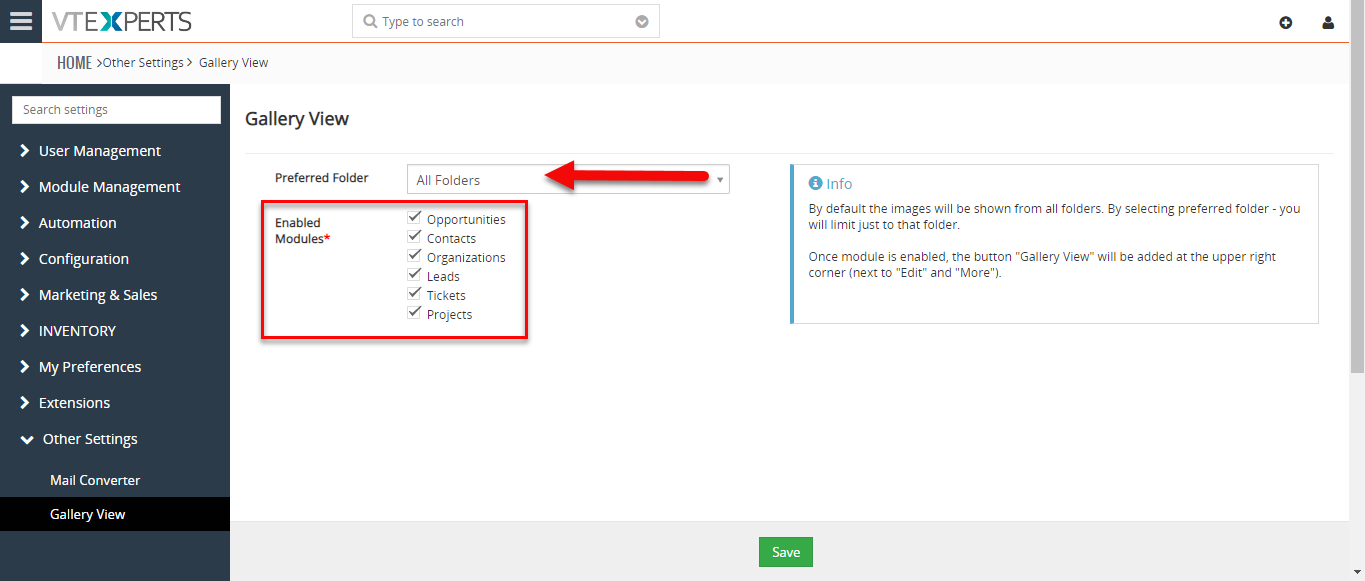This screenshot has height=581, width=1365.
Task: Click the Save button
Action: point(786,552)
